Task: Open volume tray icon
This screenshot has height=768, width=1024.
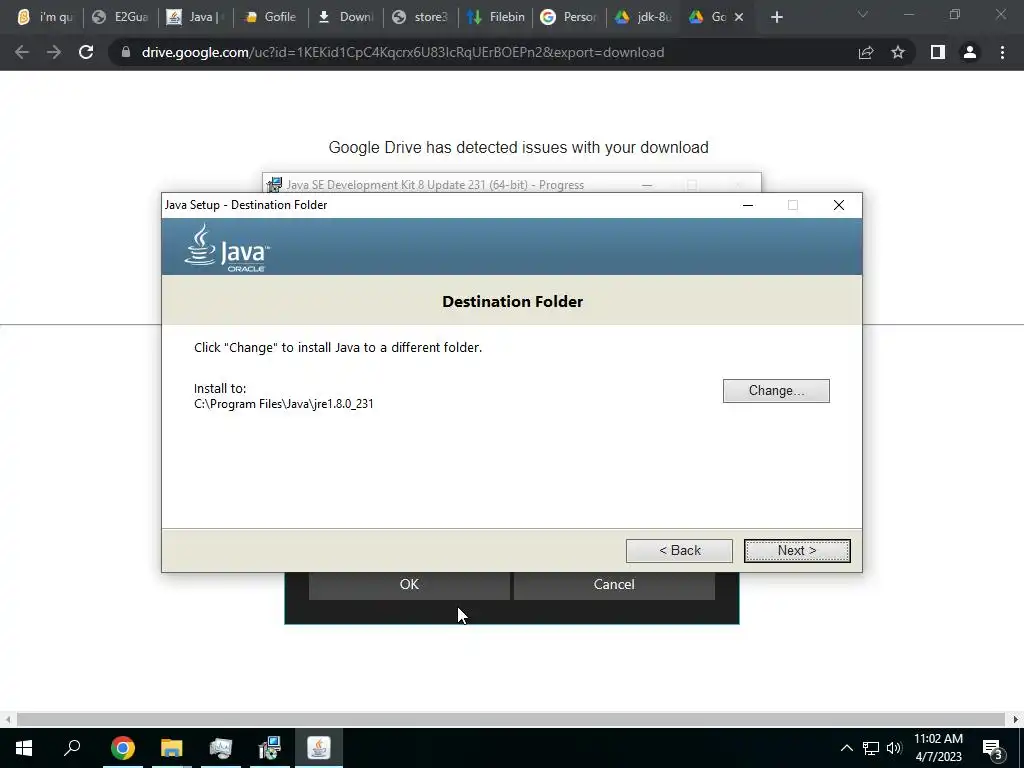Action: [x=894, y=748]
